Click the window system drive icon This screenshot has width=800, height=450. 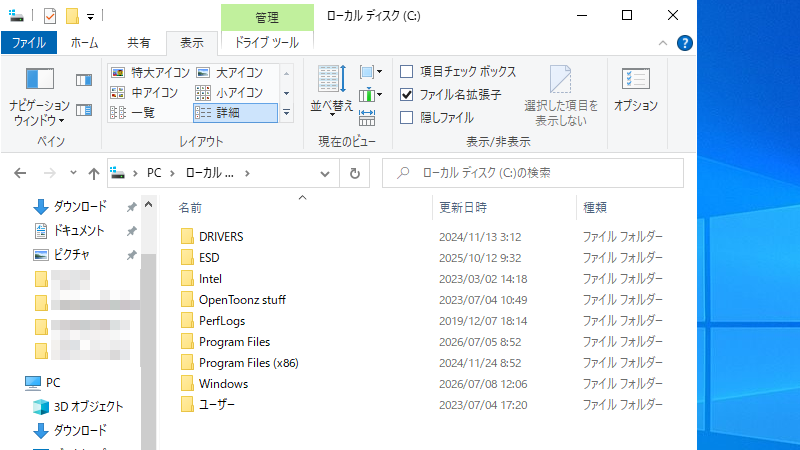[16, 16]
